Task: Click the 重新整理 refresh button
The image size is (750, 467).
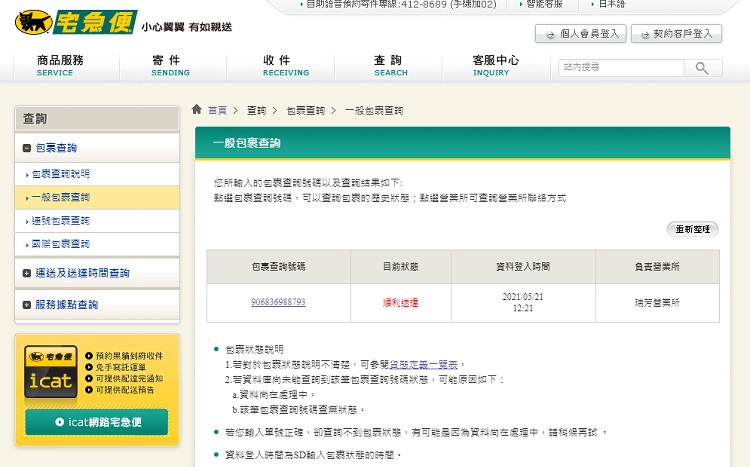Action: coord(693,229)
